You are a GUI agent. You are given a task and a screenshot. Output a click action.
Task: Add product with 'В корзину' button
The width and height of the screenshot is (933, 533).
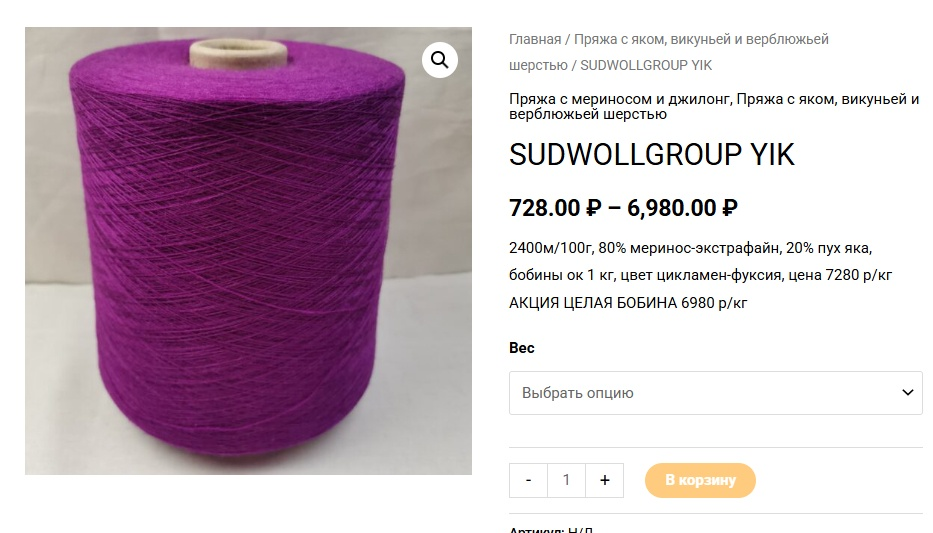[700, 480]
